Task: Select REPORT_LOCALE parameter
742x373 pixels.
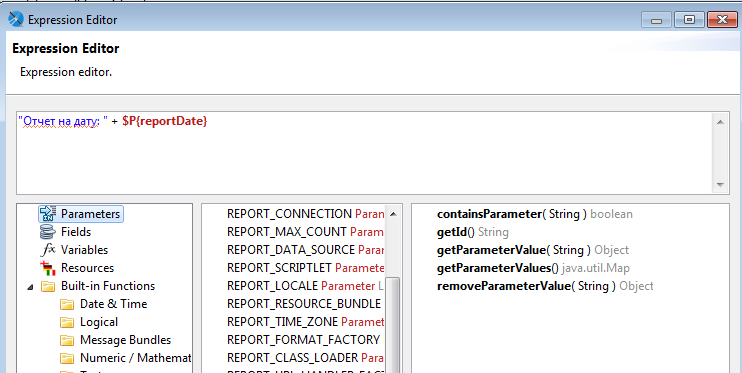Action: [305, 286]
